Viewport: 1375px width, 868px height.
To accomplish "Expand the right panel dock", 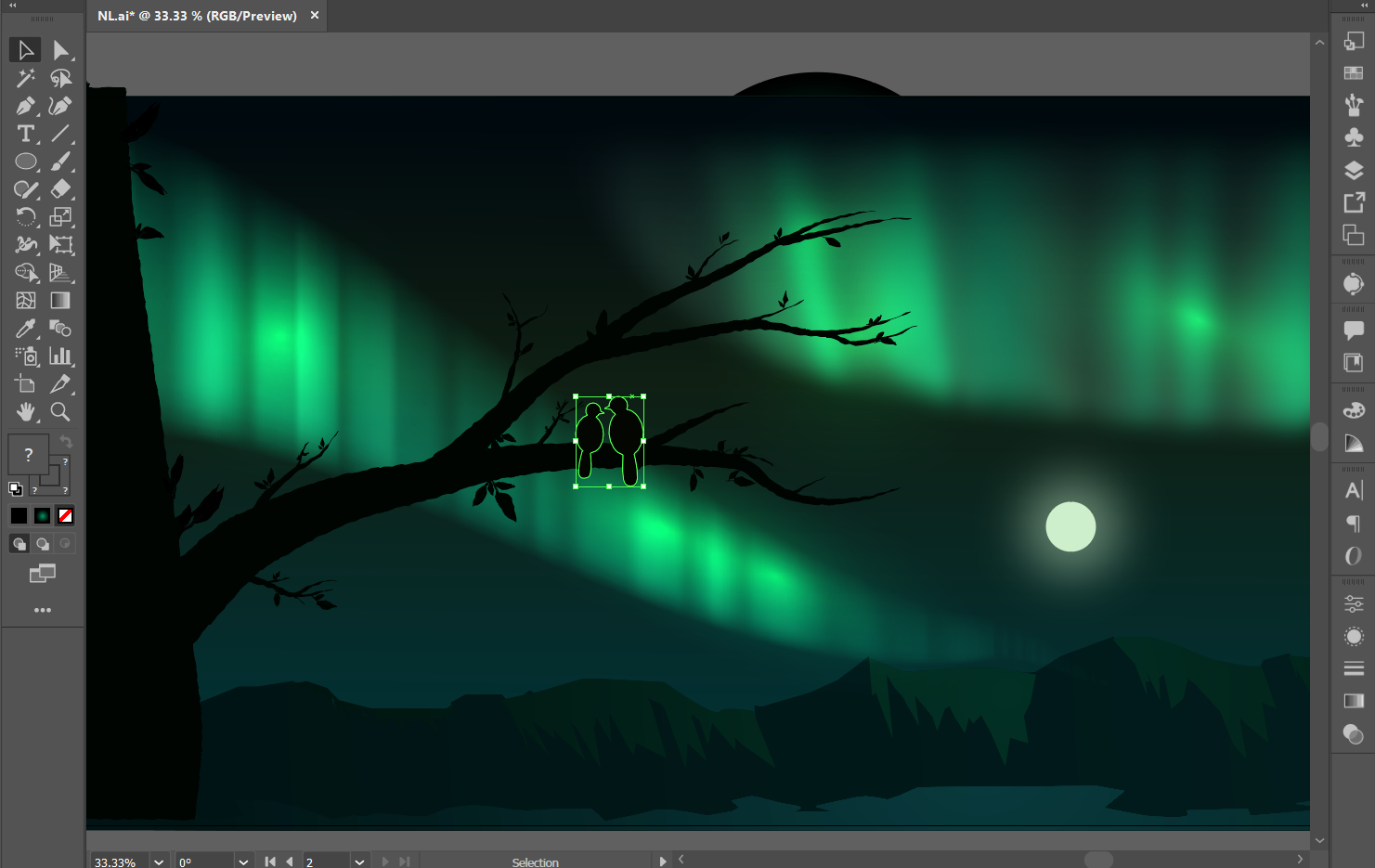I will (1365, 6).
